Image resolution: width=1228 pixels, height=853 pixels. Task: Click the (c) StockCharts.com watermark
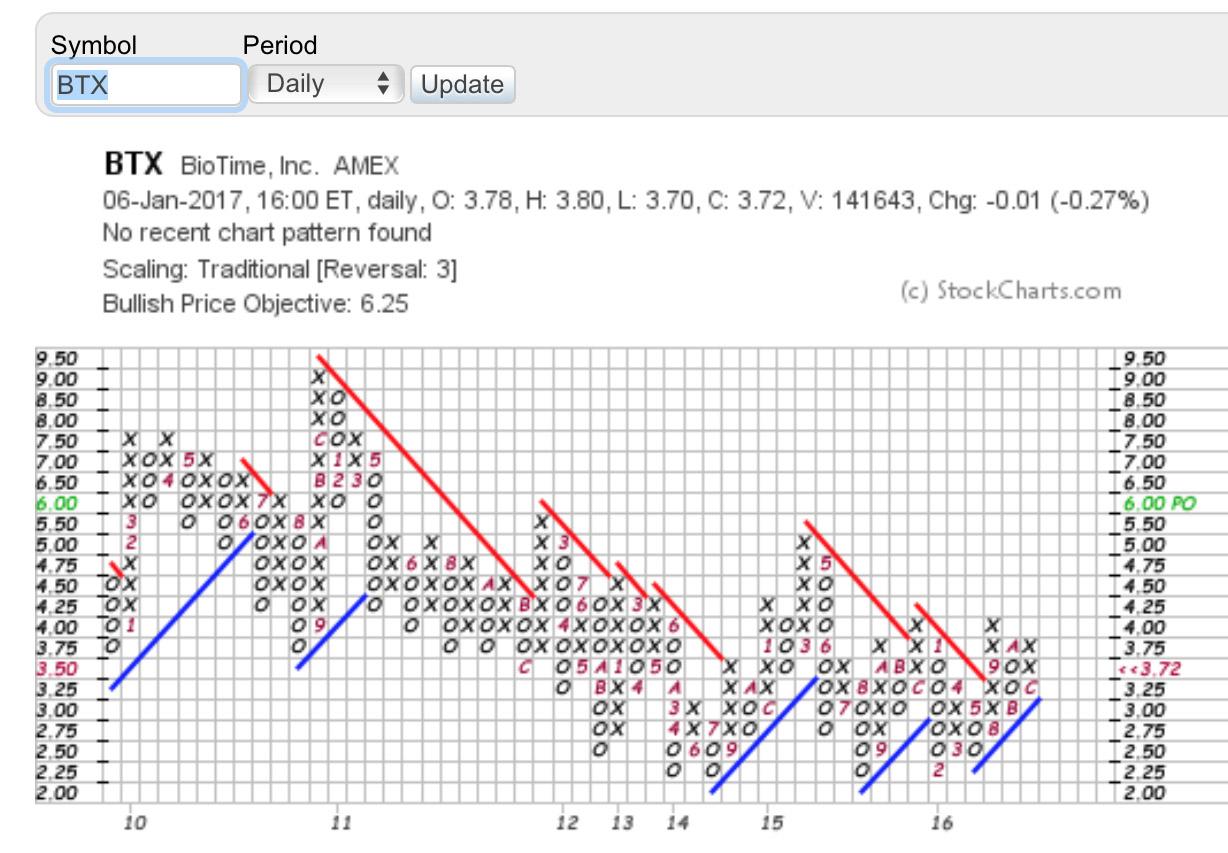(1011, 290)
